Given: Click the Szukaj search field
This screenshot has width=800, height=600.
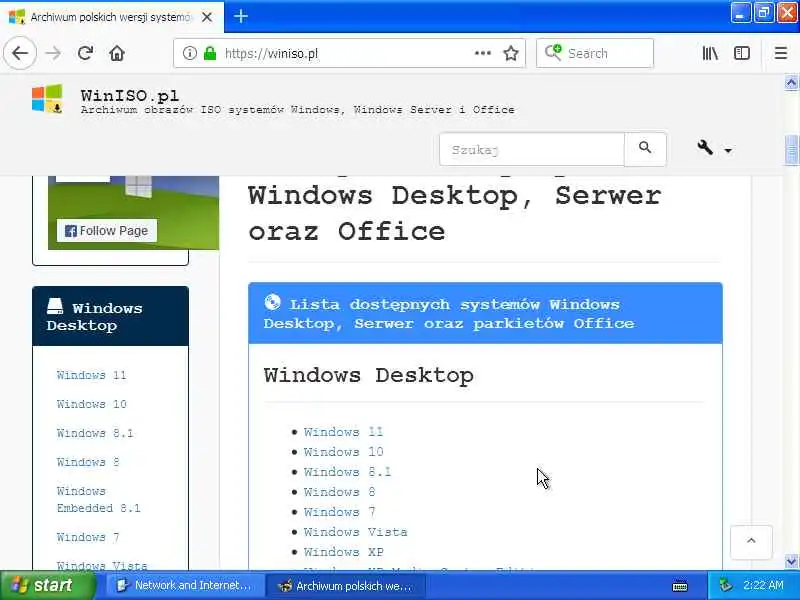Looking at the screenshot, I should [x=532, y=149].
